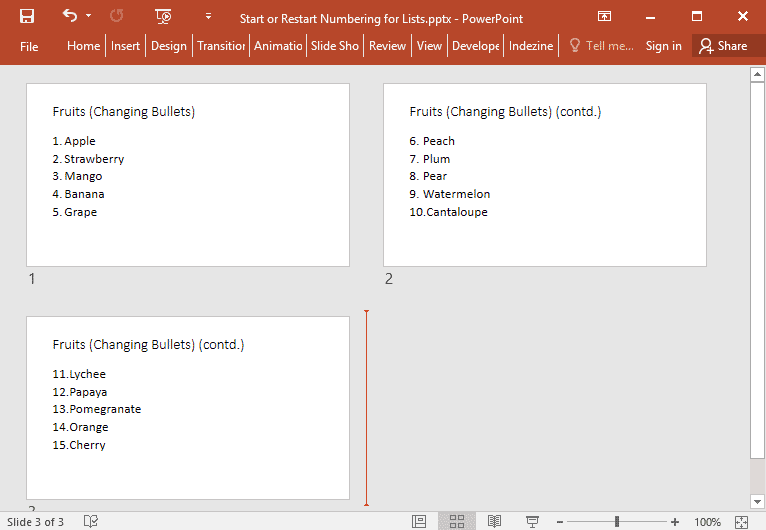Viewport: 766px width, 530px height.
Task: Expand the Undo history dropdown arrow
Action: 88,16
